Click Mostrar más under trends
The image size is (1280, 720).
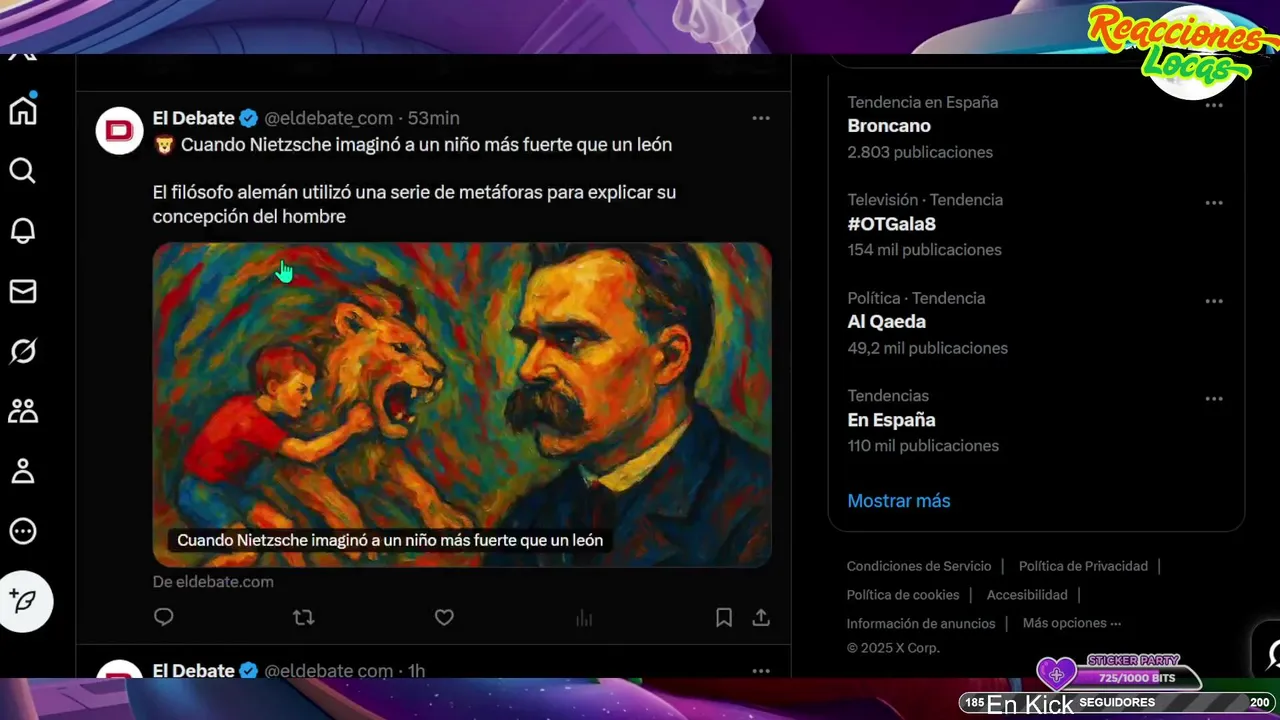(x=898, y=501)
